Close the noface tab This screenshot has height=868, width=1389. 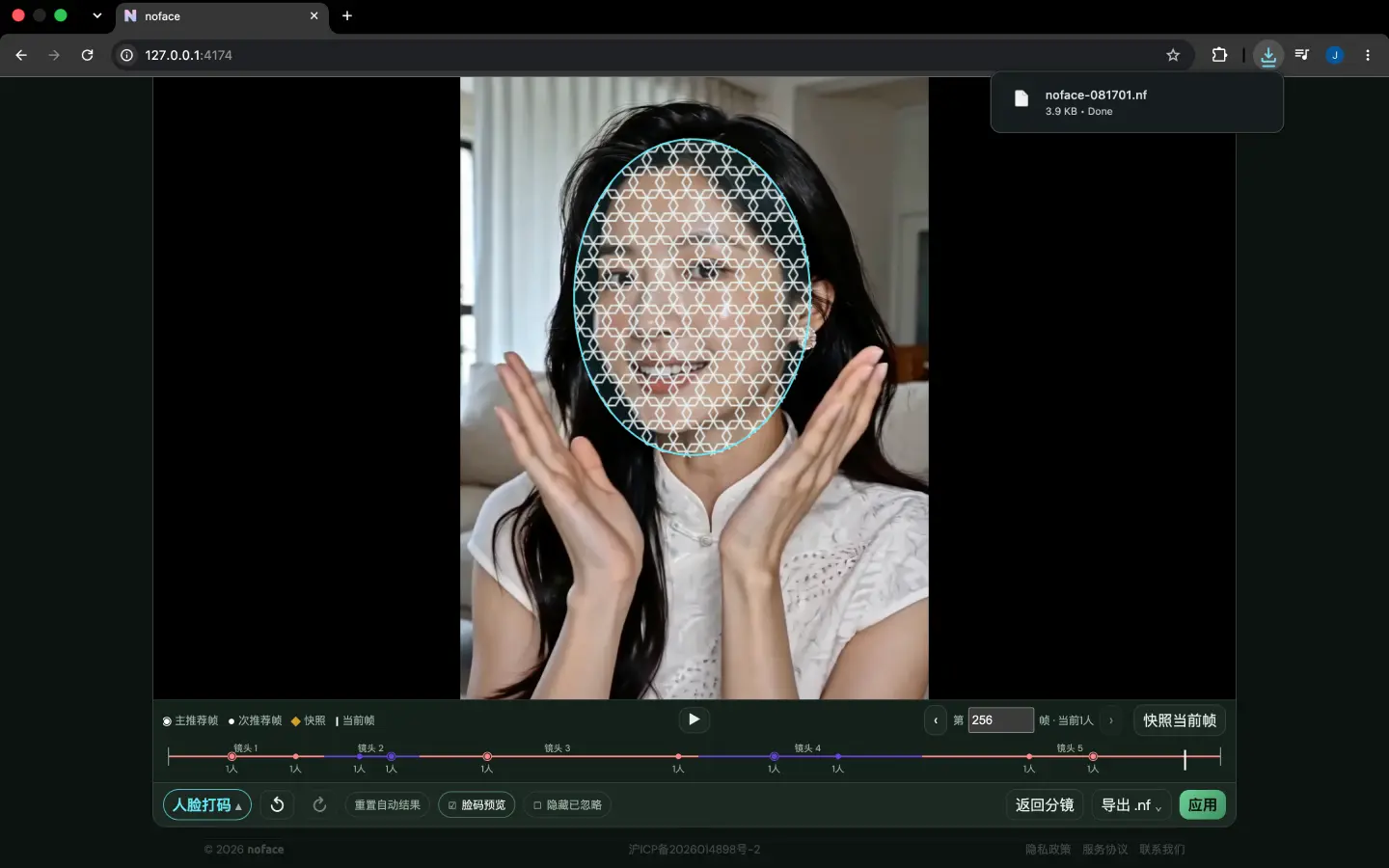point(314,15)
